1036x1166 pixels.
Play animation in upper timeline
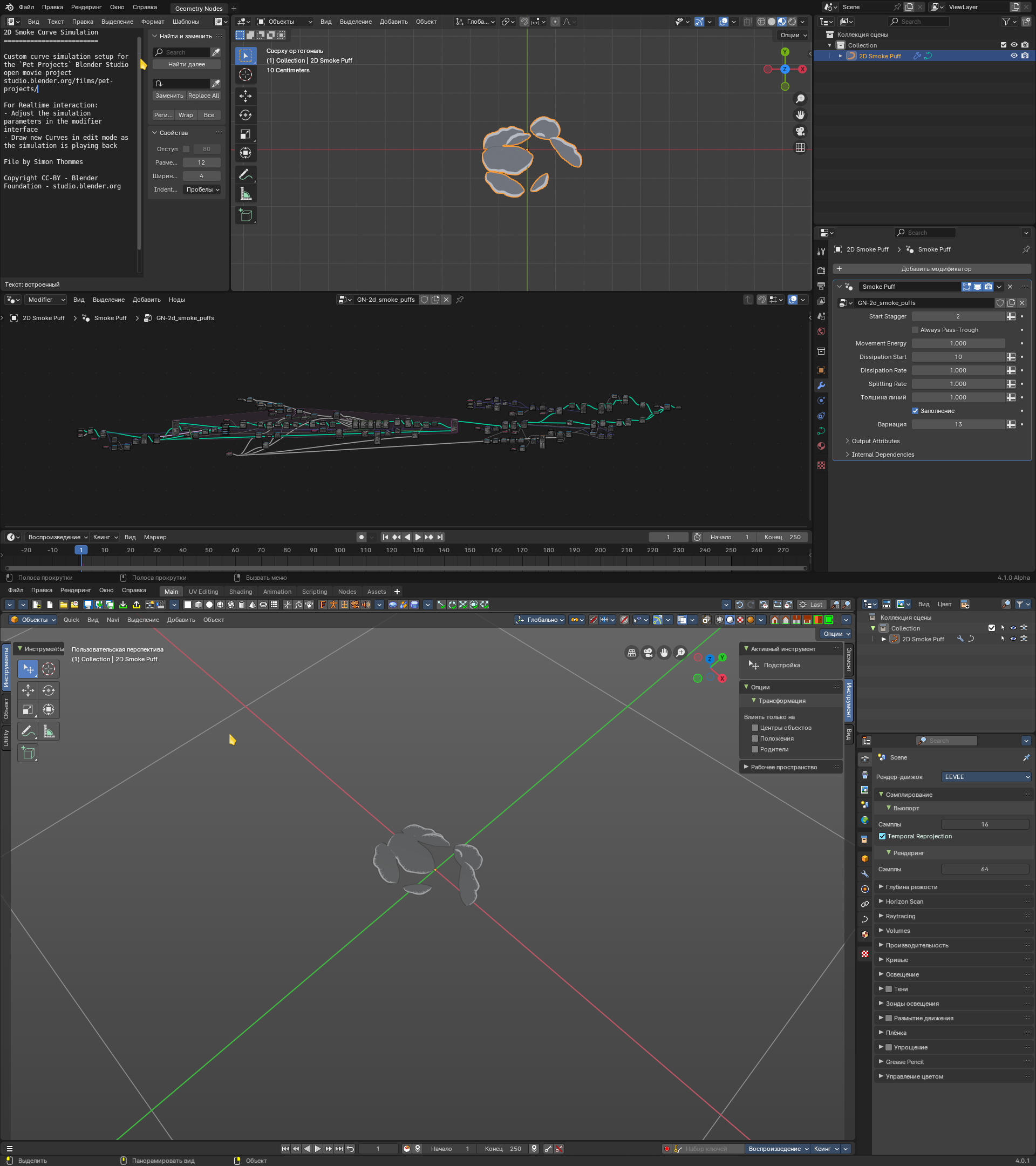418,537
